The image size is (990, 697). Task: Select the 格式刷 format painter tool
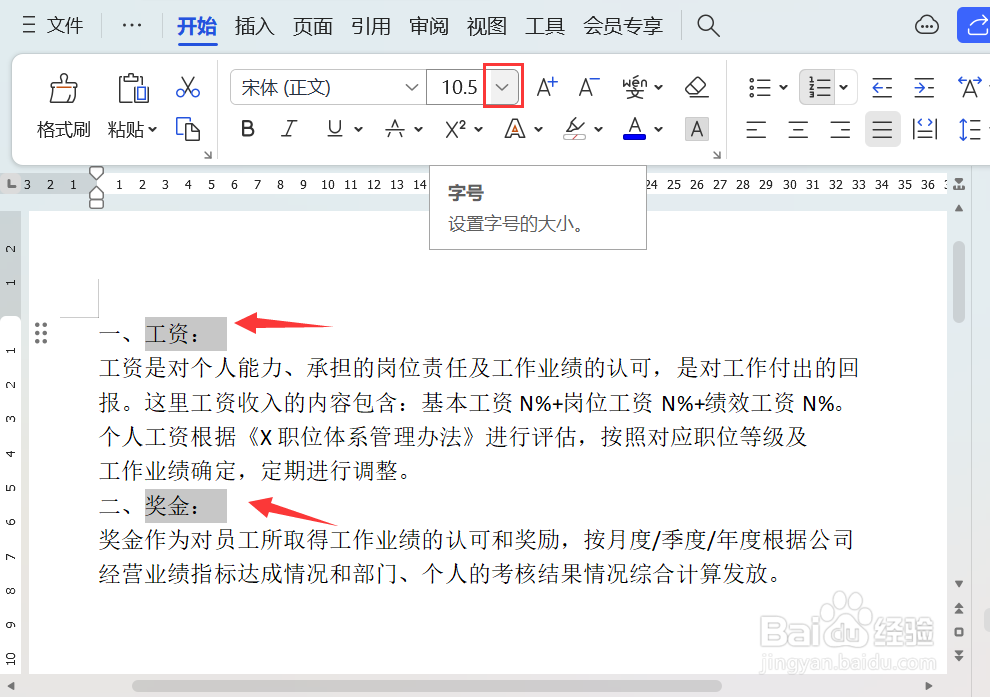62,105
